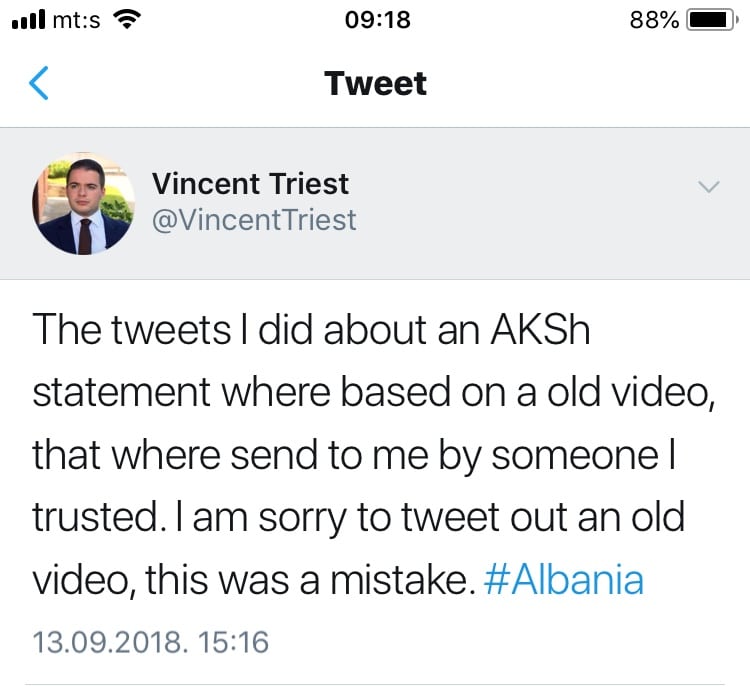Tap the word statement in the tweet
The height and width of the screenshot is (686, 750).
click(x=122, y=394)
